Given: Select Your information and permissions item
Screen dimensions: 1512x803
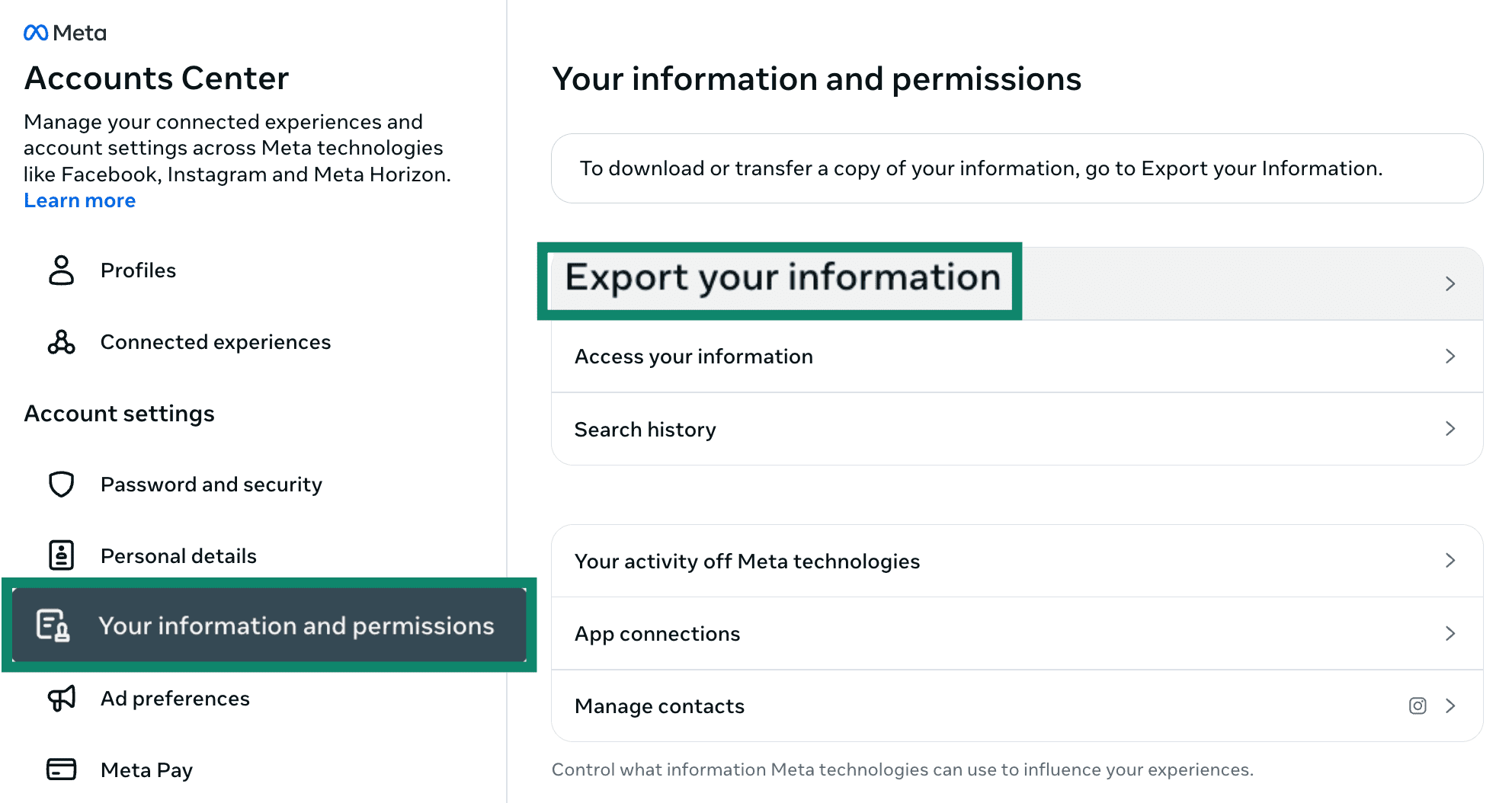Looking at the screenshot, I should click(269, 625).
